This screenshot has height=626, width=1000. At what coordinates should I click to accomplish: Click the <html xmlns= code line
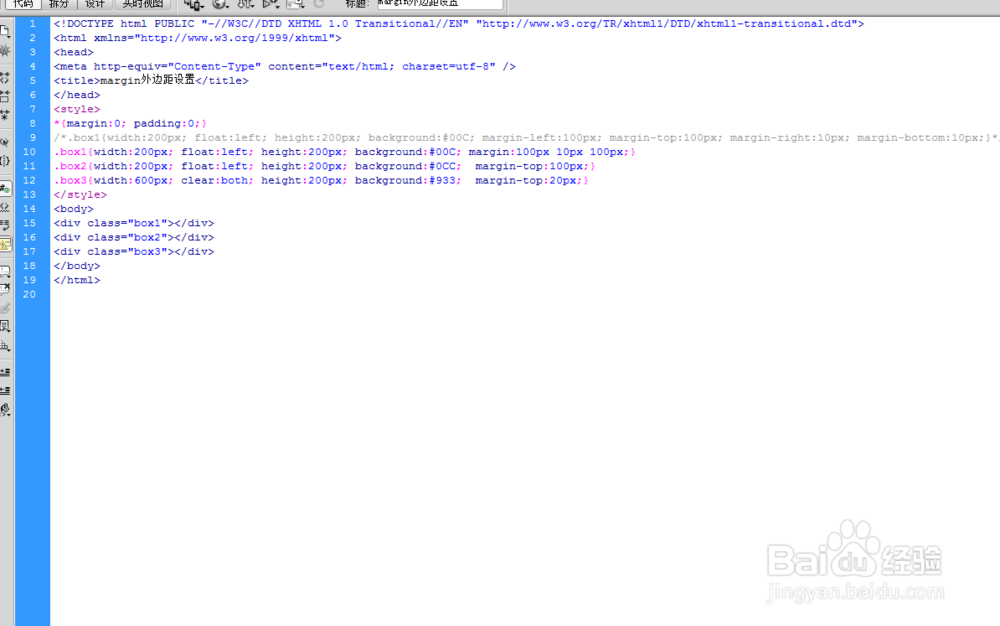pyautogui.click(x=198, y=38)
